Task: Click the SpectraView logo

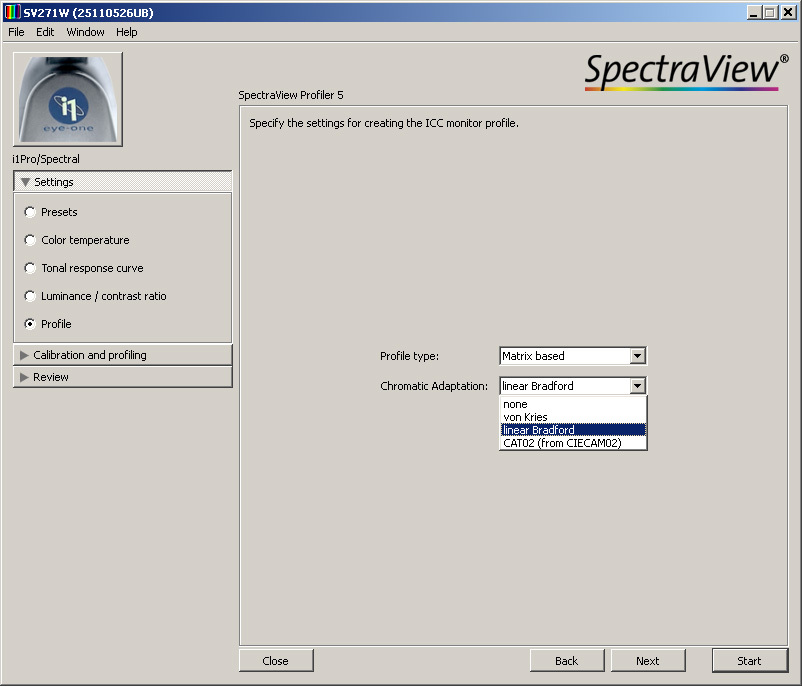Action: tap(686, 72)
